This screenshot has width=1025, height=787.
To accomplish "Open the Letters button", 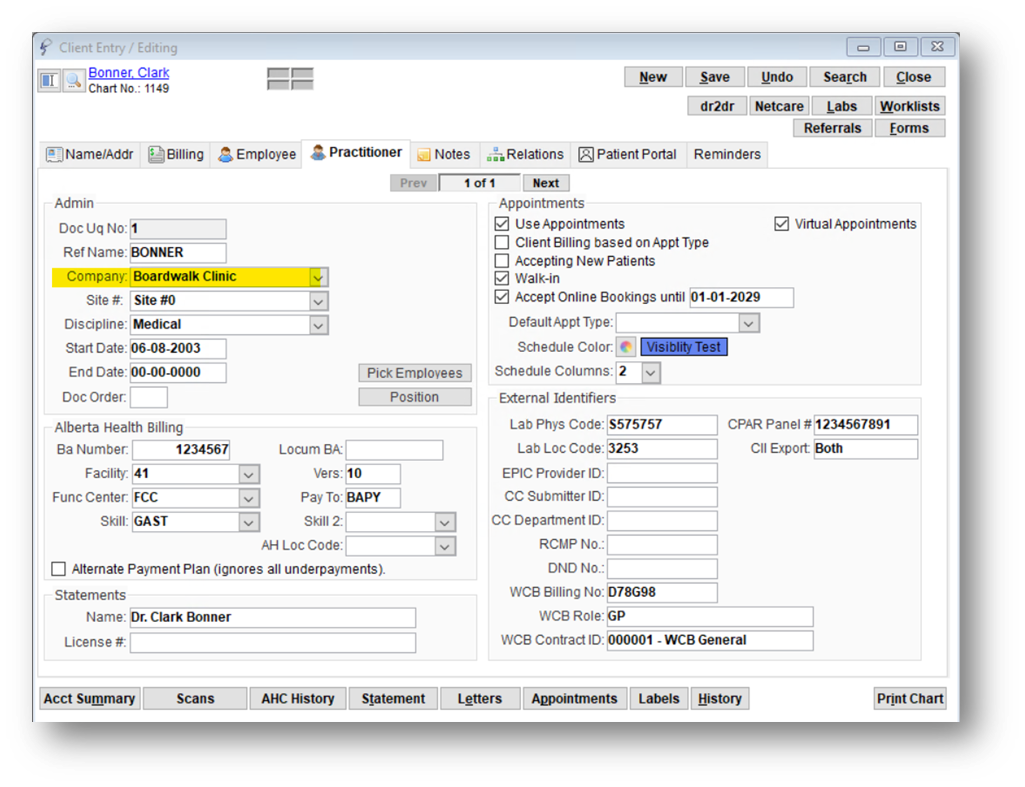I will [480, 699].
